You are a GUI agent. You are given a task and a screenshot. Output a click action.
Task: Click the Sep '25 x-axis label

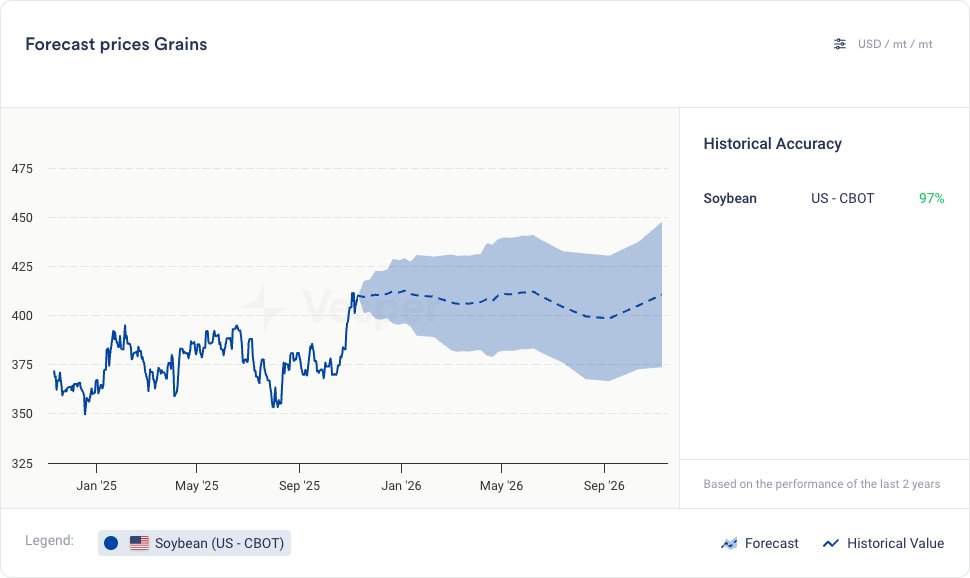tap(299, 486)
